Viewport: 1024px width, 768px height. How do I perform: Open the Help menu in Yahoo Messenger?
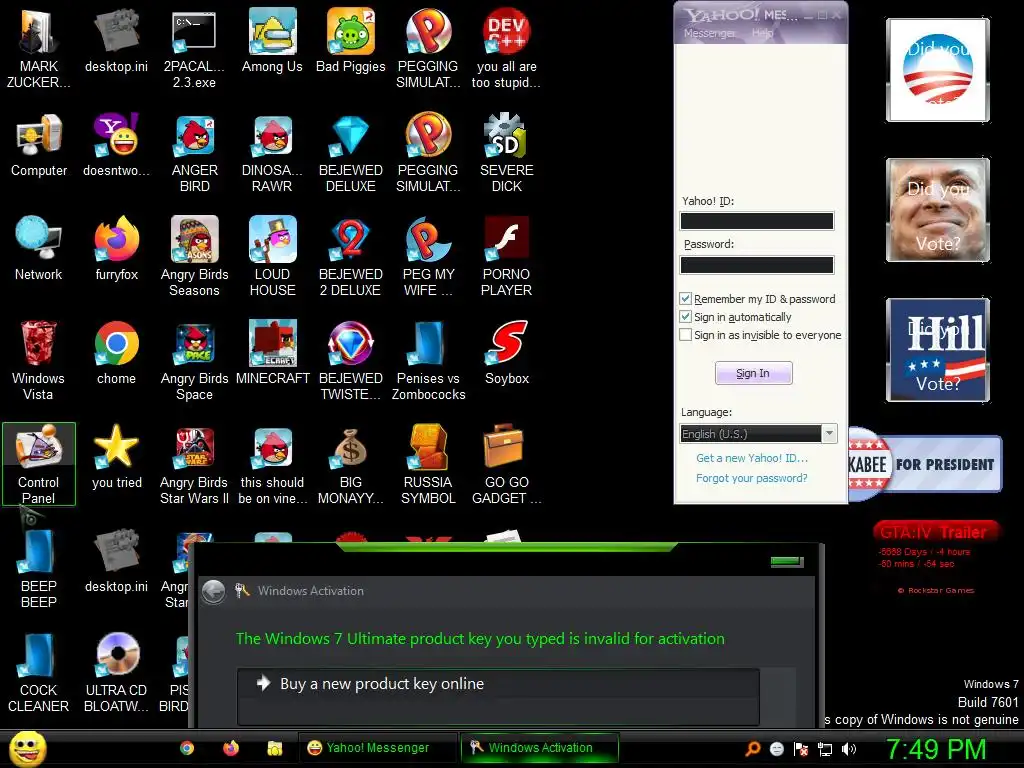[763, 33]
